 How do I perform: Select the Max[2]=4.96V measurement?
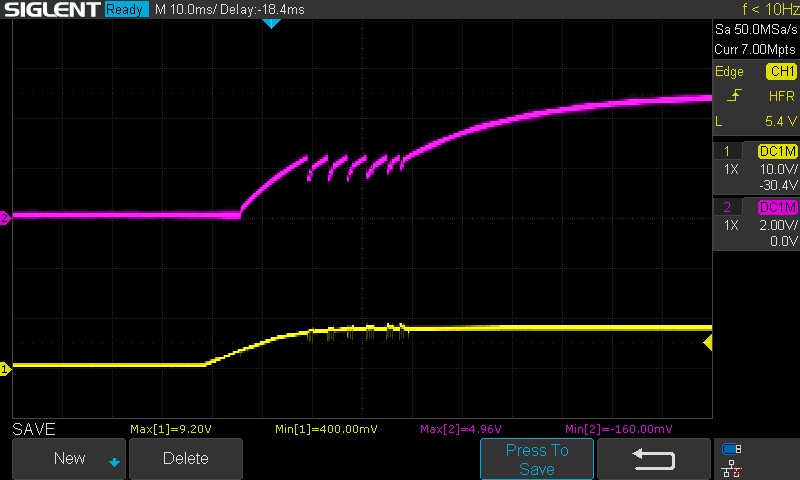461,429
